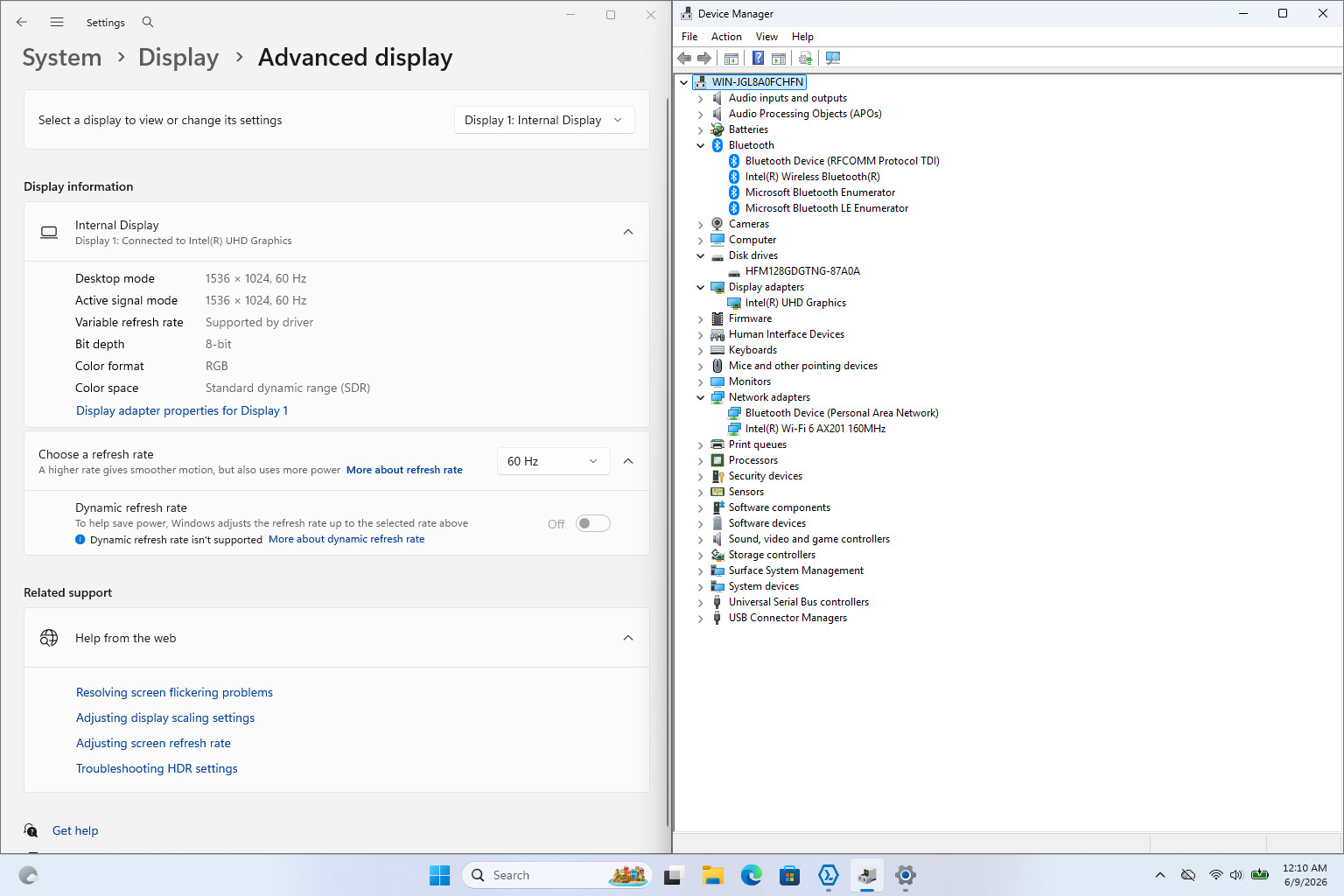Open the Help menu in Device Manager

(802, 37)
